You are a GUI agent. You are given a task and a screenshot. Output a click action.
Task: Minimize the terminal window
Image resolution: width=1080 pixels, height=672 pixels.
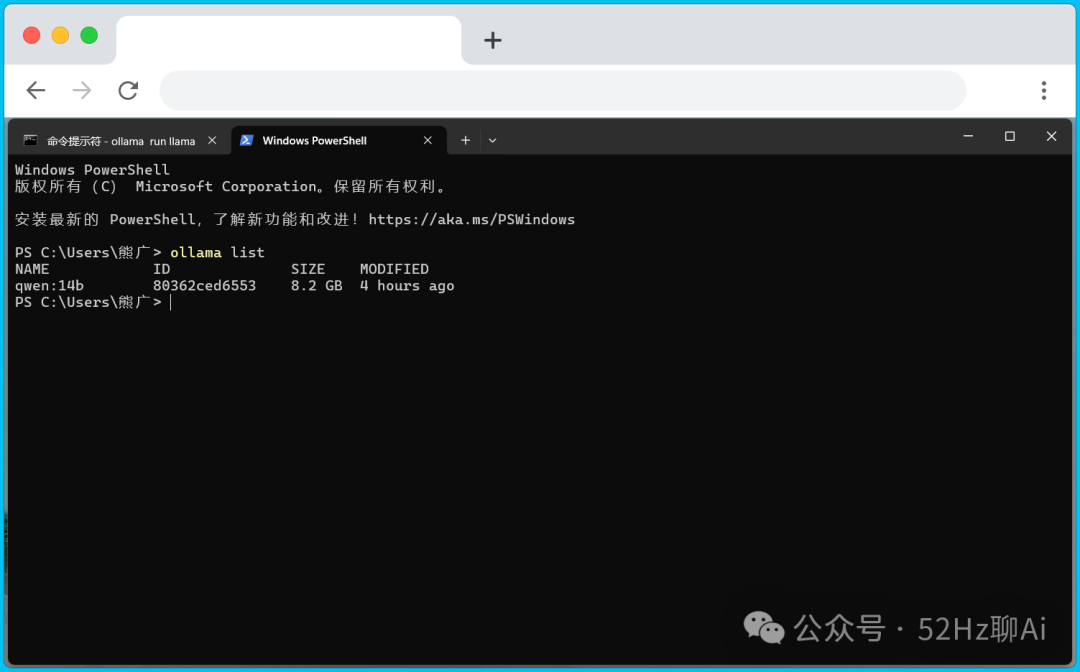pyautogui.click(x=968, y=136)
